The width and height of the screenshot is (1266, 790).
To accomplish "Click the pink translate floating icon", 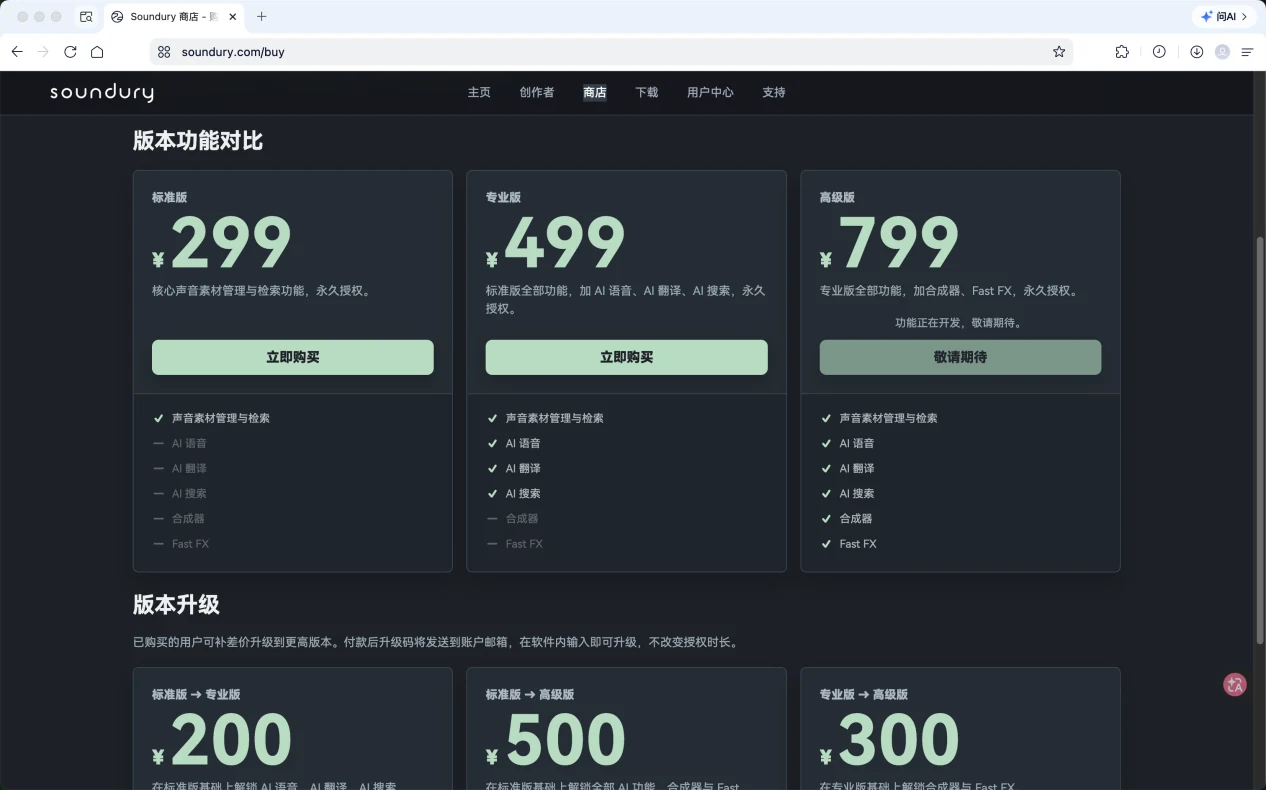I will point(1235,685).
